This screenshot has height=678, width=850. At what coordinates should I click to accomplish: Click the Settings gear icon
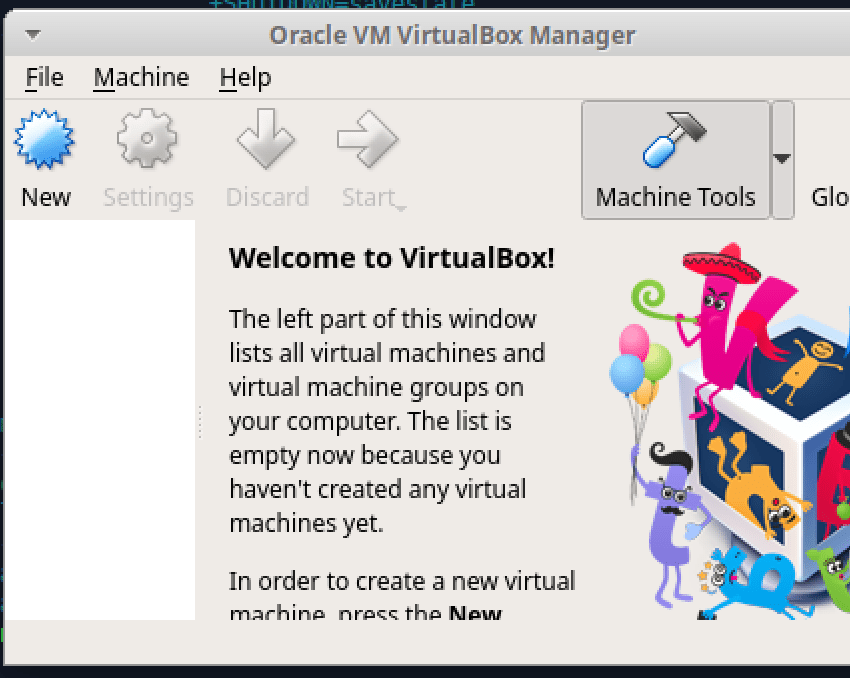click(x=147, y=140)
